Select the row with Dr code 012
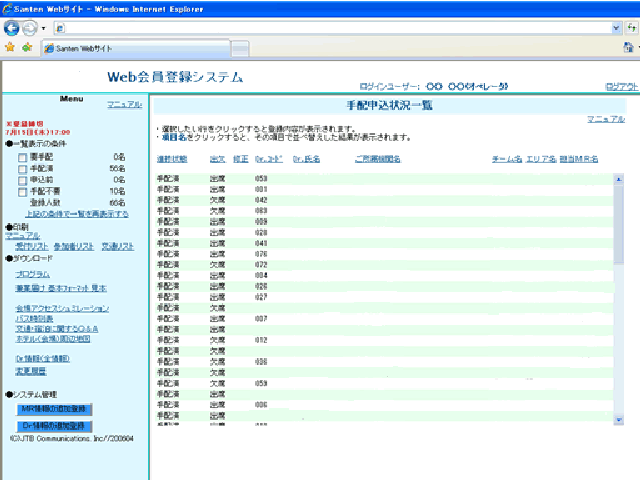Image resolution: width=640 pixels, height=480 pixels. click(x=384, y=340)
